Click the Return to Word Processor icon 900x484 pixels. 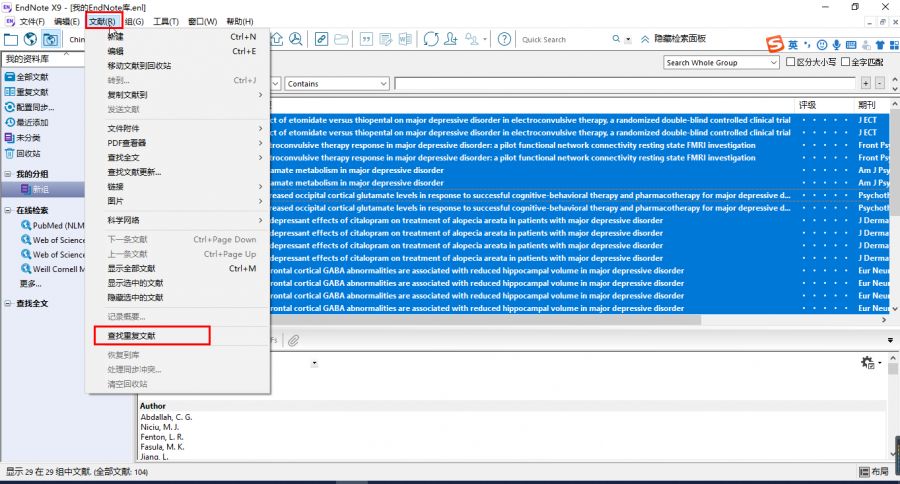pyautogui.click(x=405, y=39)
